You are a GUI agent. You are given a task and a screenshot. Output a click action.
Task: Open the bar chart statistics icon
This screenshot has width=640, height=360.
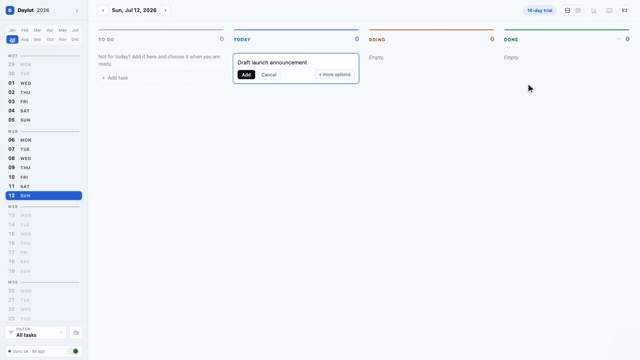594,11
